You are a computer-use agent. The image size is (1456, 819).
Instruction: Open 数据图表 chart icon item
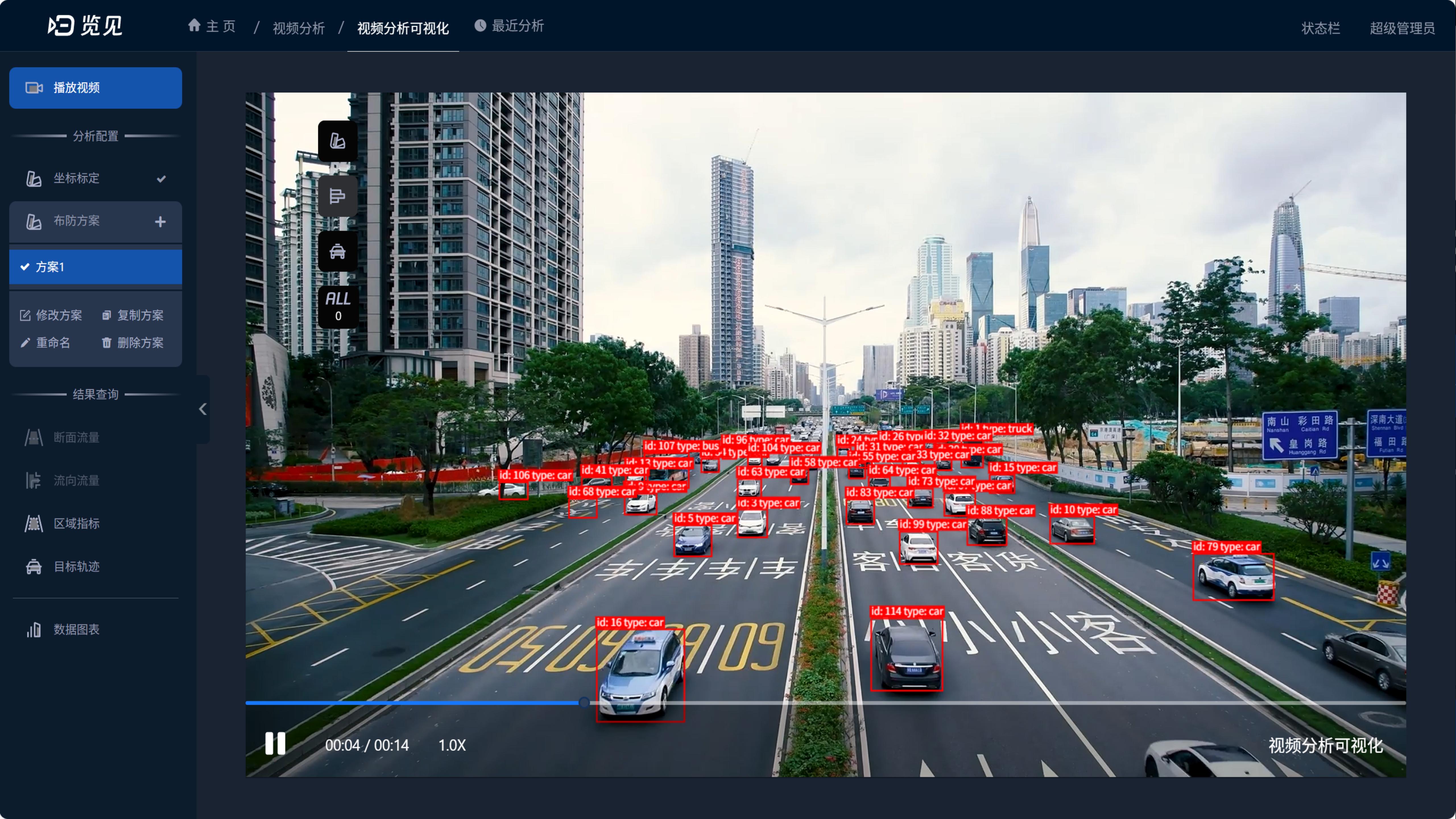click(34, 629)
